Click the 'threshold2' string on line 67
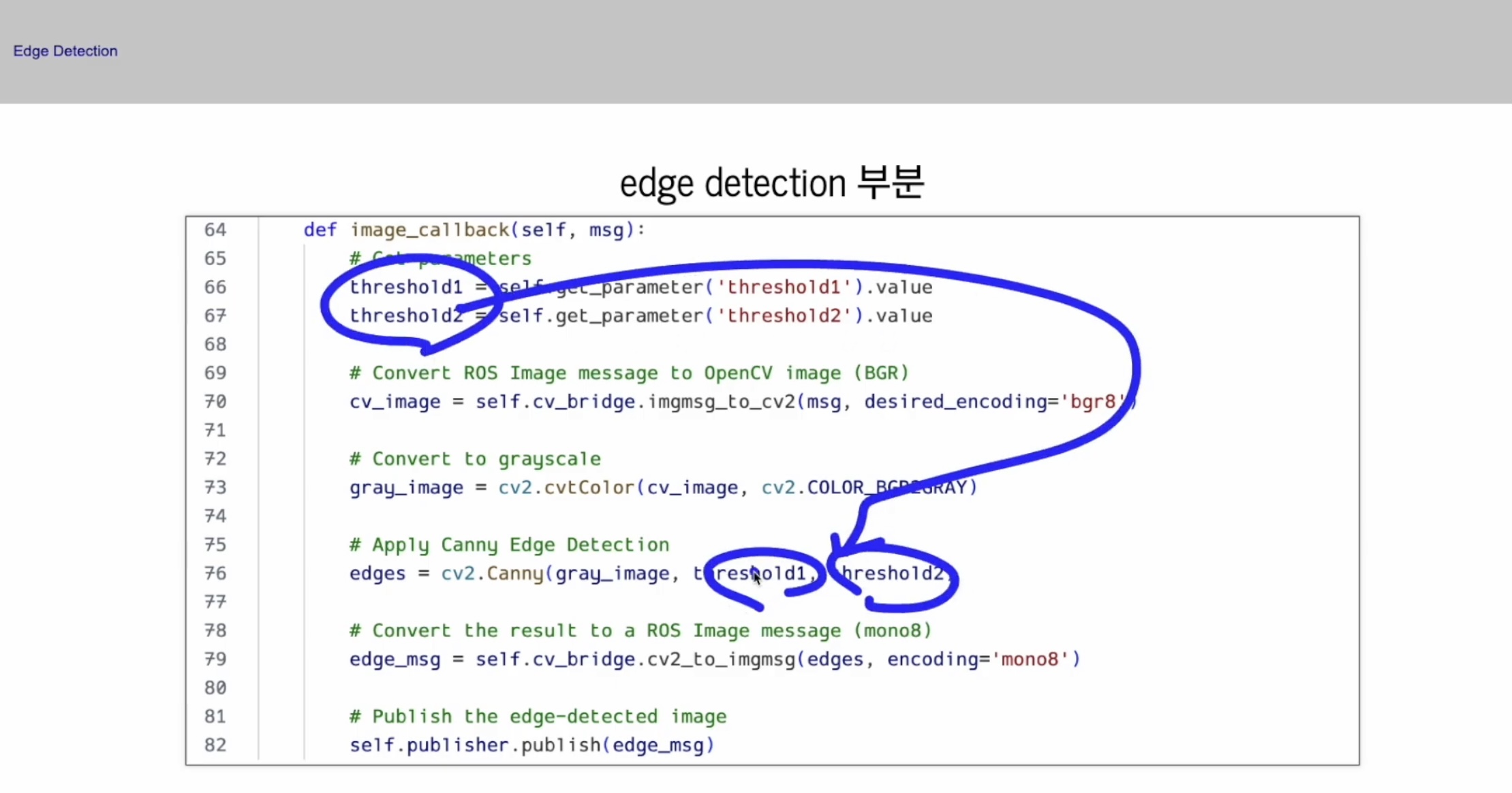The height and width of the screenshot is (793, 1512). click(x=784, y=315)
